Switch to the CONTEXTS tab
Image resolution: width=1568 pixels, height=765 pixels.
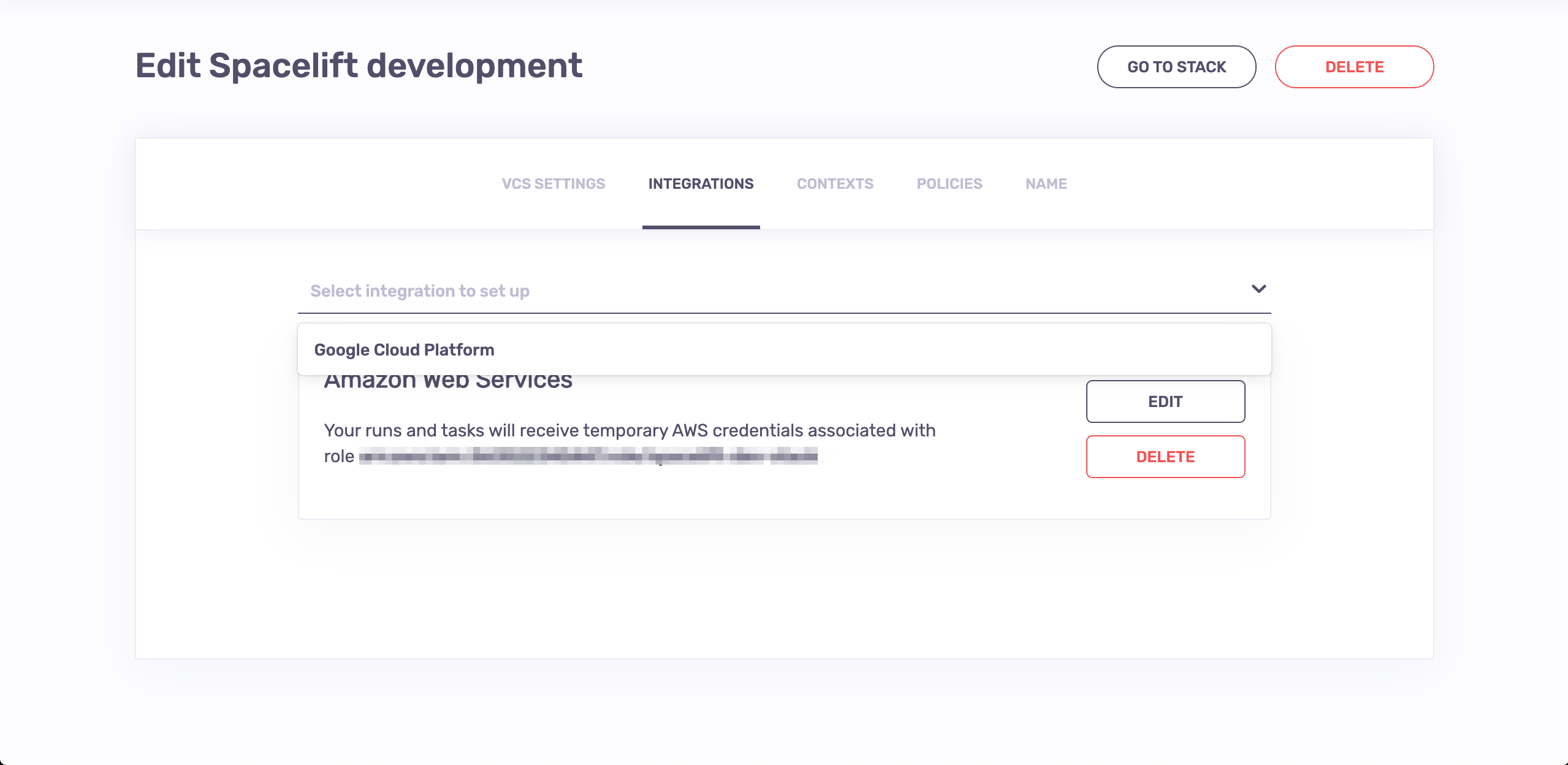tap(835, 184)
